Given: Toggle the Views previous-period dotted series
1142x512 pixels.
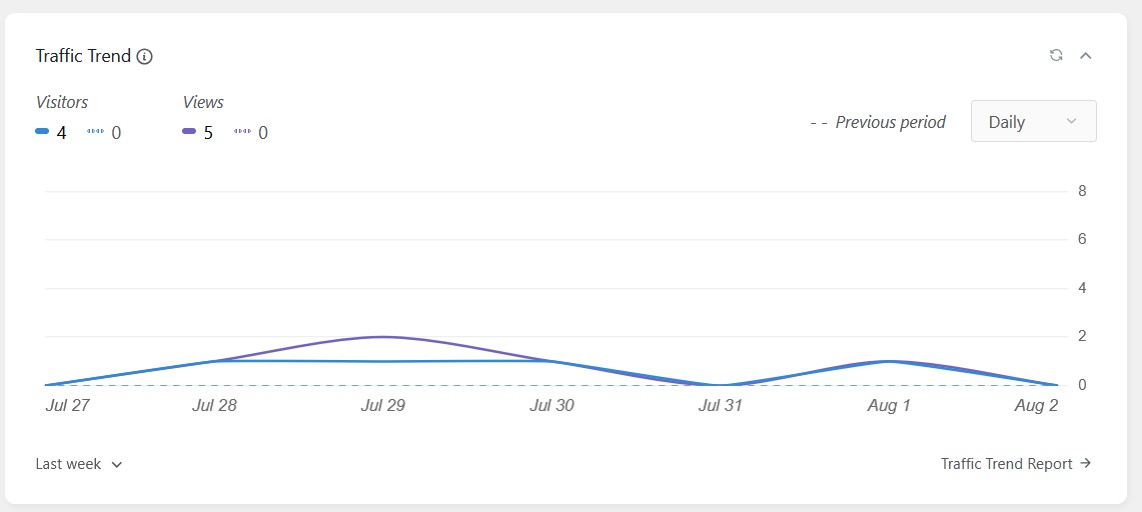Looking at the screenshot, I should pos(251,133).
